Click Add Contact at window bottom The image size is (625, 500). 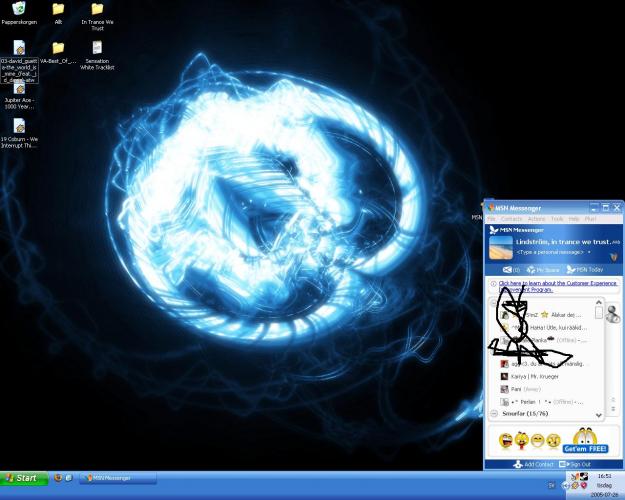tap(535, 464)
